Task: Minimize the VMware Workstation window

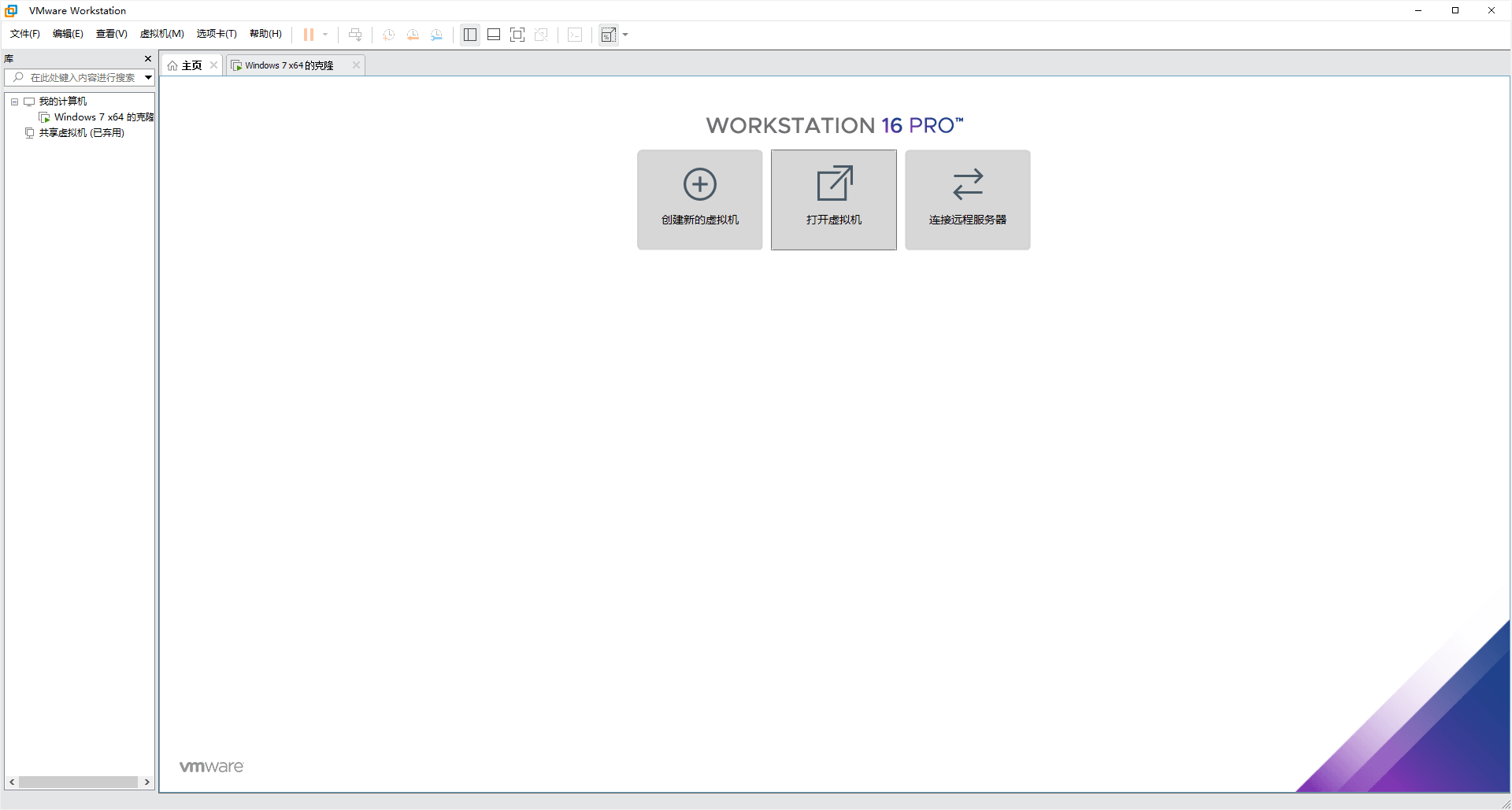Action: pos(1418,10)
